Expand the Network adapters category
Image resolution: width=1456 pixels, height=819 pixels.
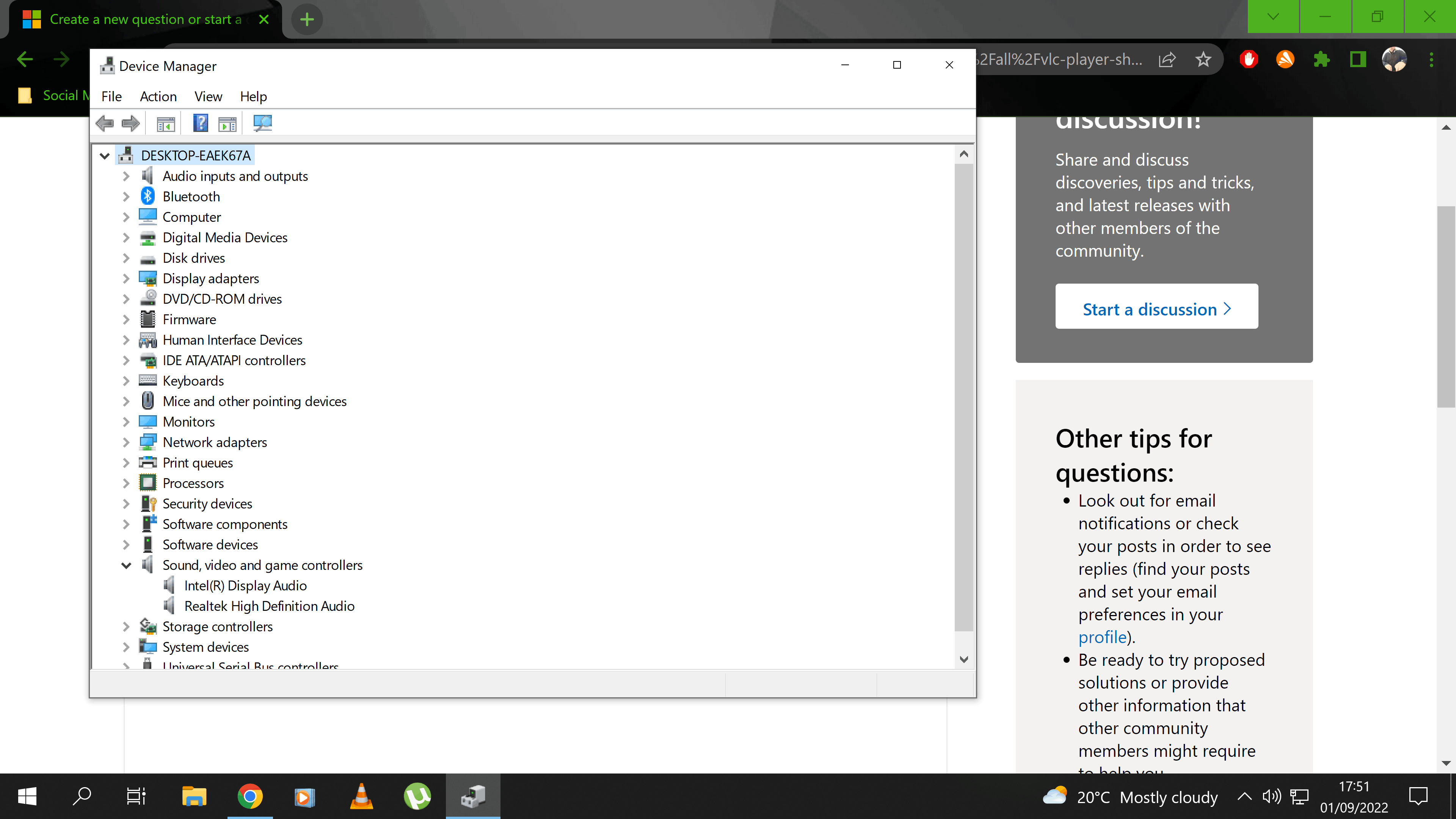pos(126,442)
